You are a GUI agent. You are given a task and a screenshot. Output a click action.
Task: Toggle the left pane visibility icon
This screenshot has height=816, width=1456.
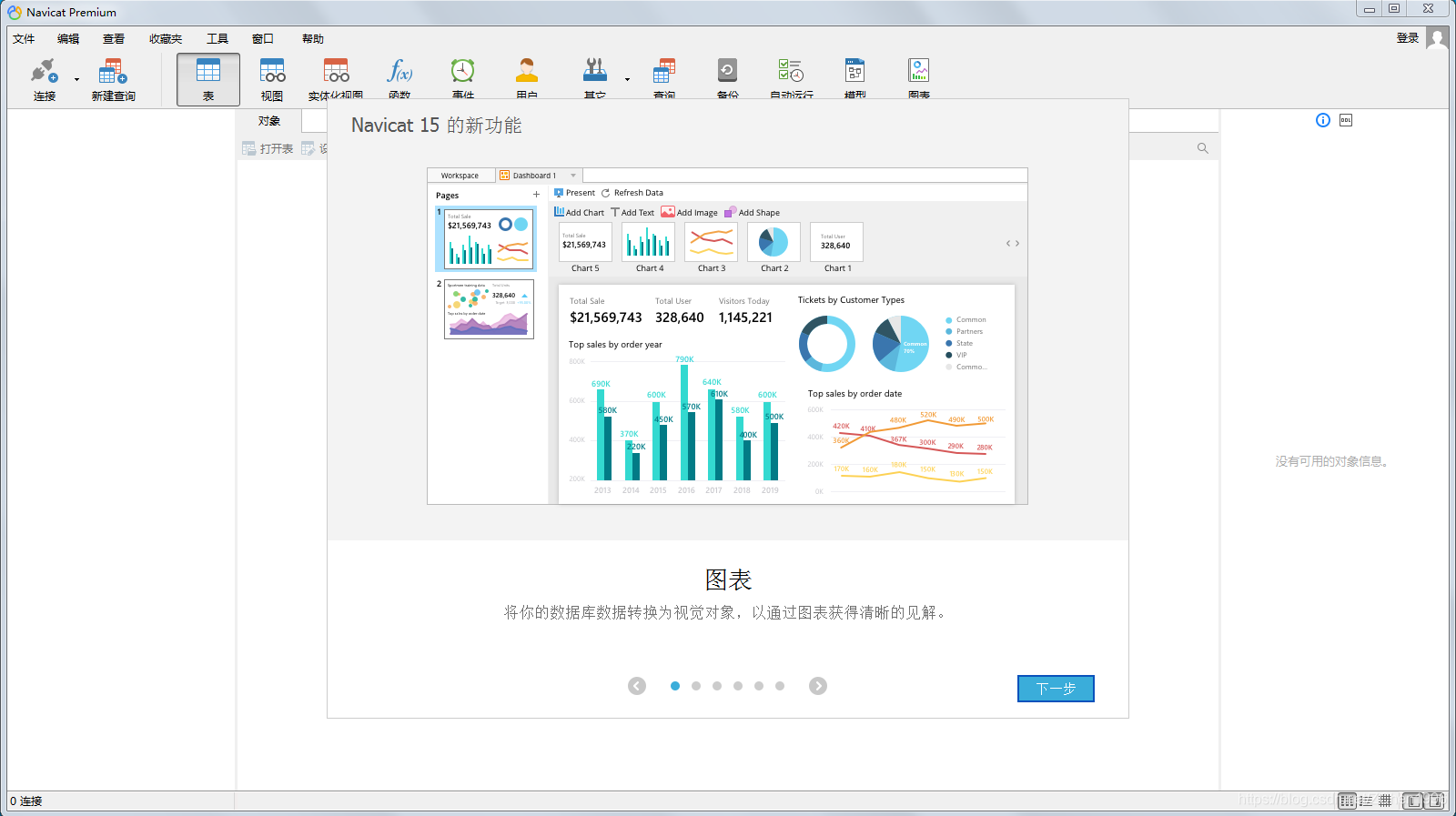click(1413, 801)
